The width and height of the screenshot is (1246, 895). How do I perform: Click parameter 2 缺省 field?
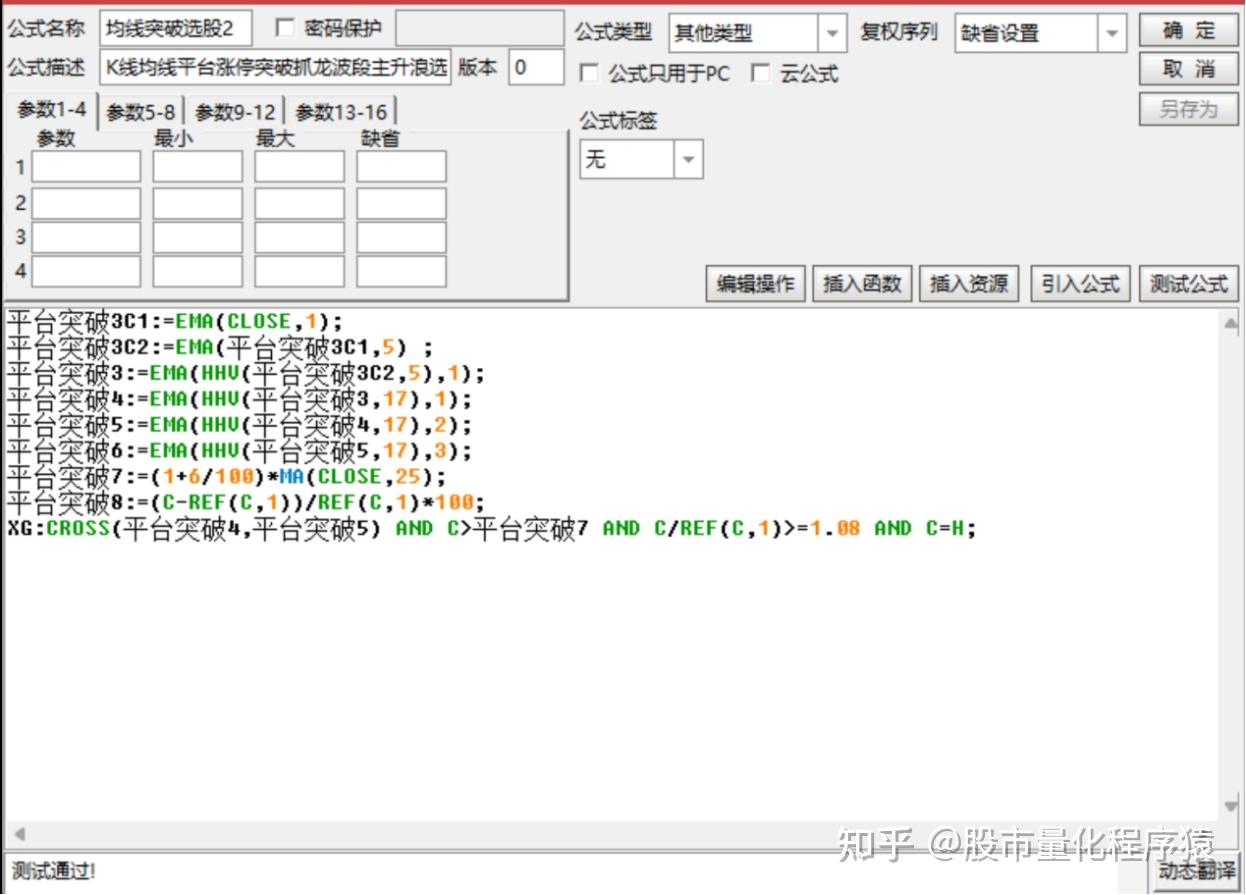coord(401,203)
